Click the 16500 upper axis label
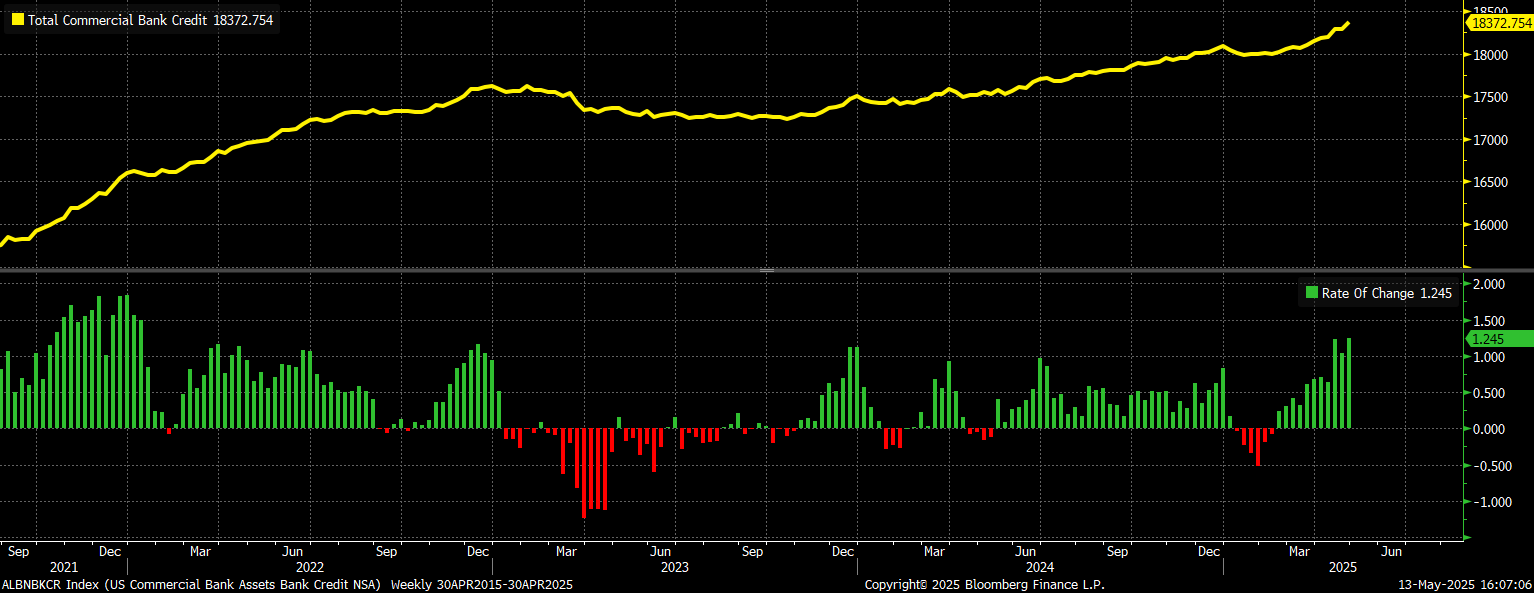This screenshot has height=593, width=1534. (1489, 182)
